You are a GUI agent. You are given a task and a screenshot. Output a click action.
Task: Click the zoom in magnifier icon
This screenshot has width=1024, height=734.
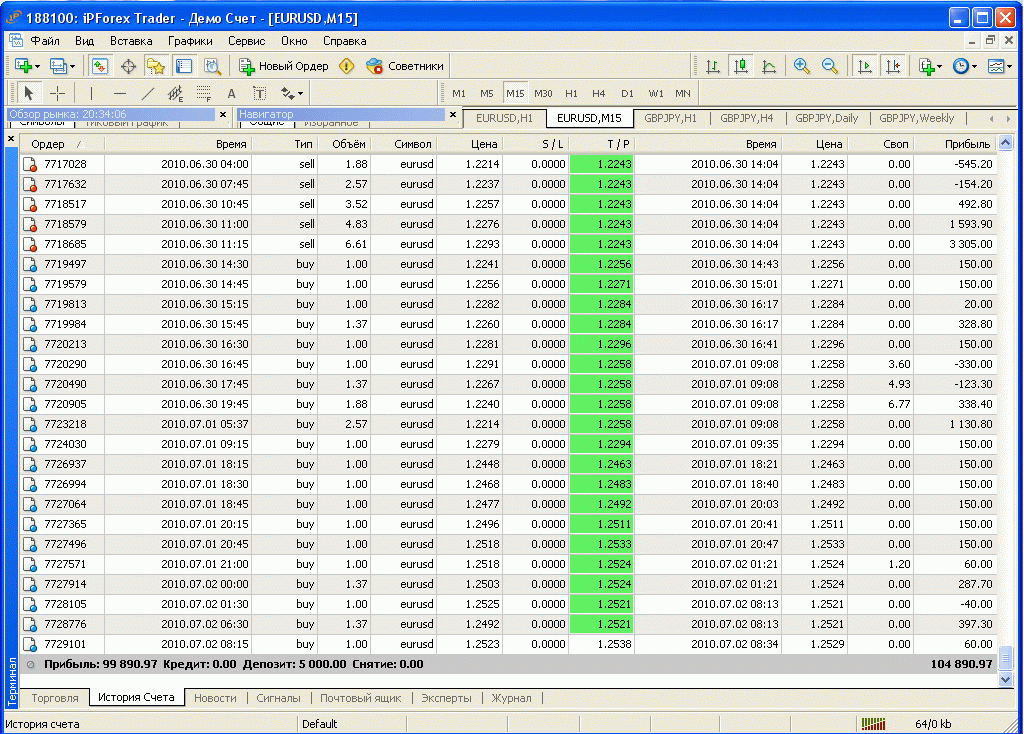(x=801, y=66)
